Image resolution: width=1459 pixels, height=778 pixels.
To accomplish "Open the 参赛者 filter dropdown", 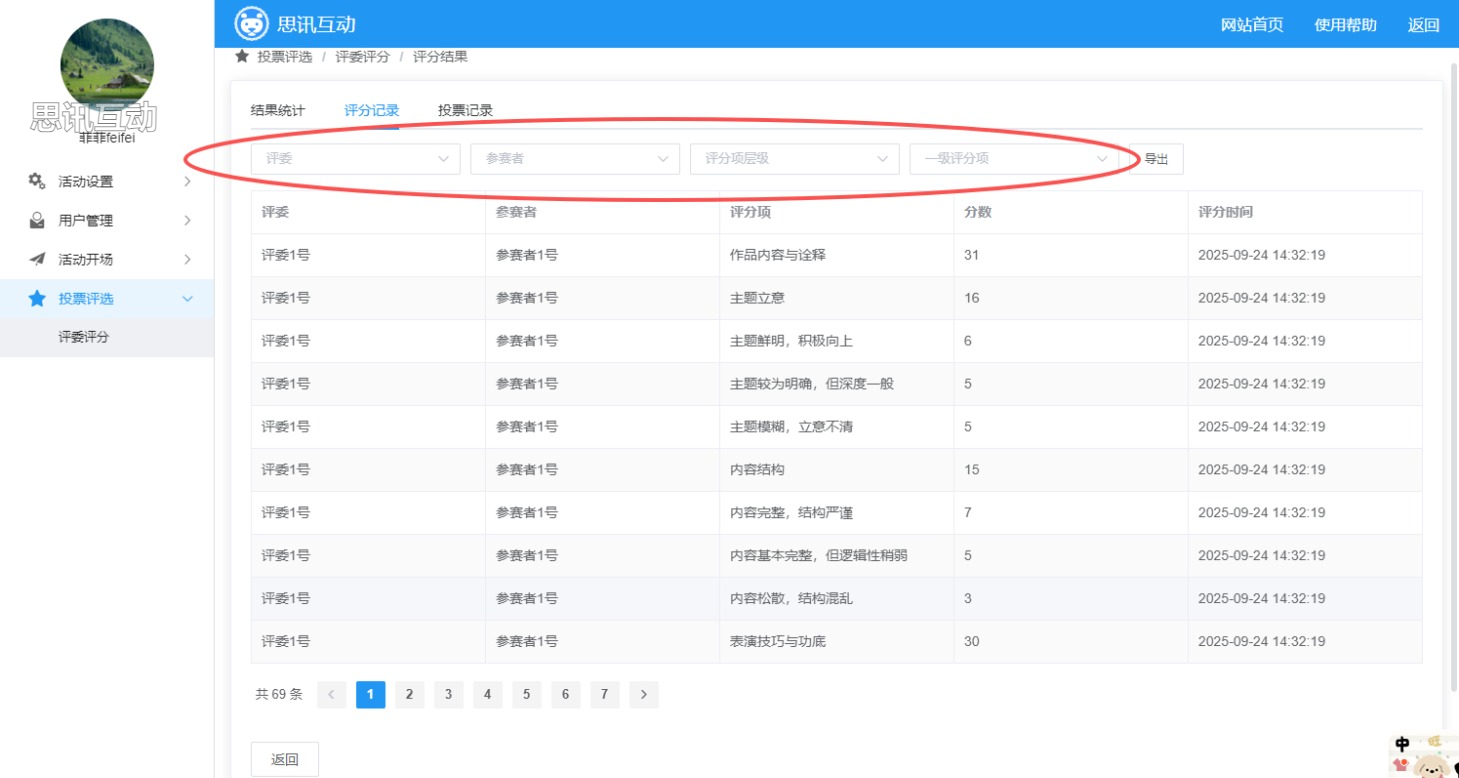I will coord(575,159).
